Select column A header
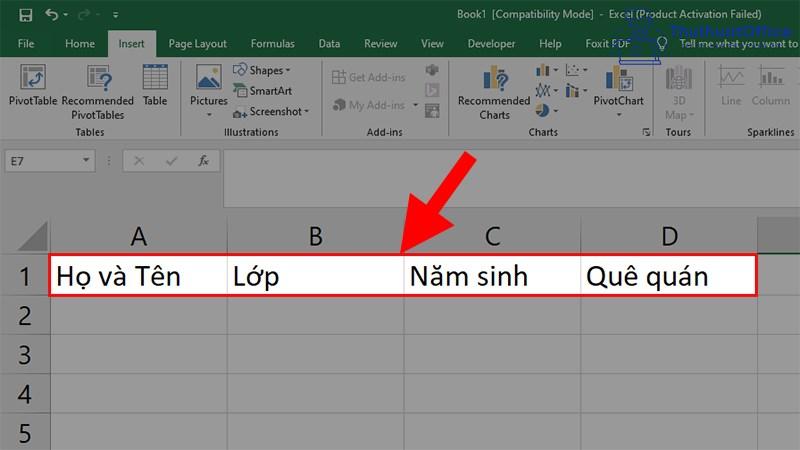 (x=138, y=236)
